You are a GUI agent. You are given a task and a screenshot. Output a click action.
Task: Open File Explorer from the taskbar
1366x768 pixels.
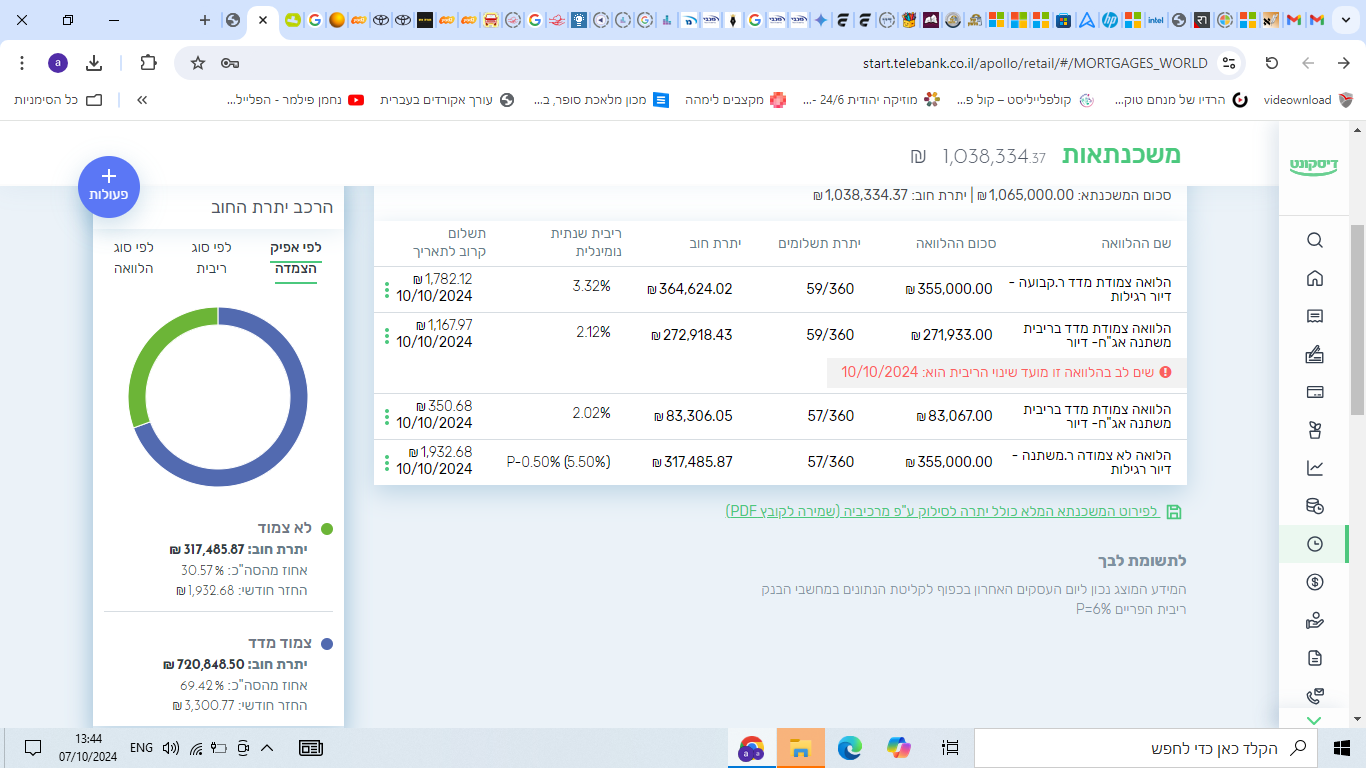click(x=800, y=748)
